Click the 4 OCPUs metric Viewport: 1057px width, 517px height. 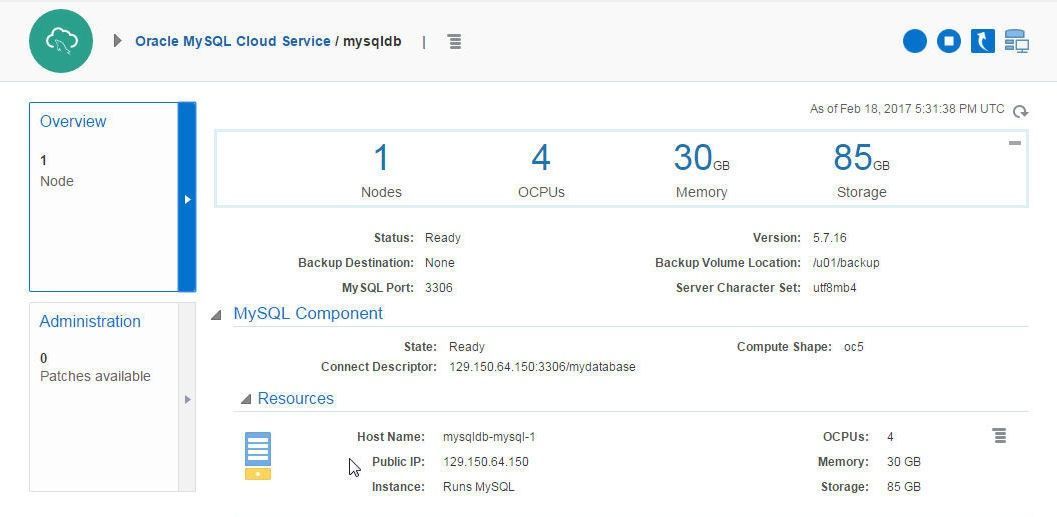click(x=541, y=170)
